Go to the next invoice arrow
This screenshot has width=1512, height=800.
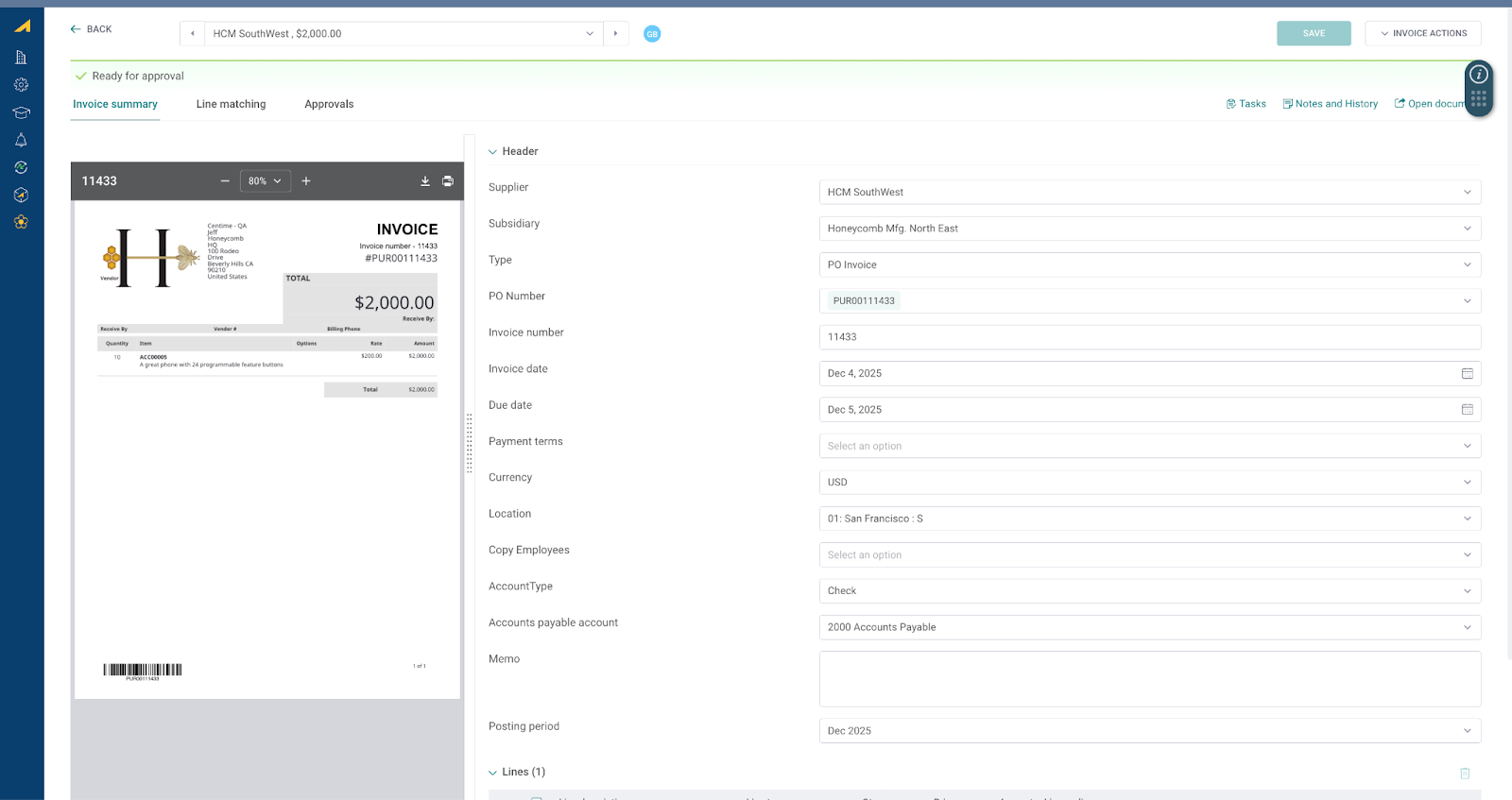pos(615,34)
